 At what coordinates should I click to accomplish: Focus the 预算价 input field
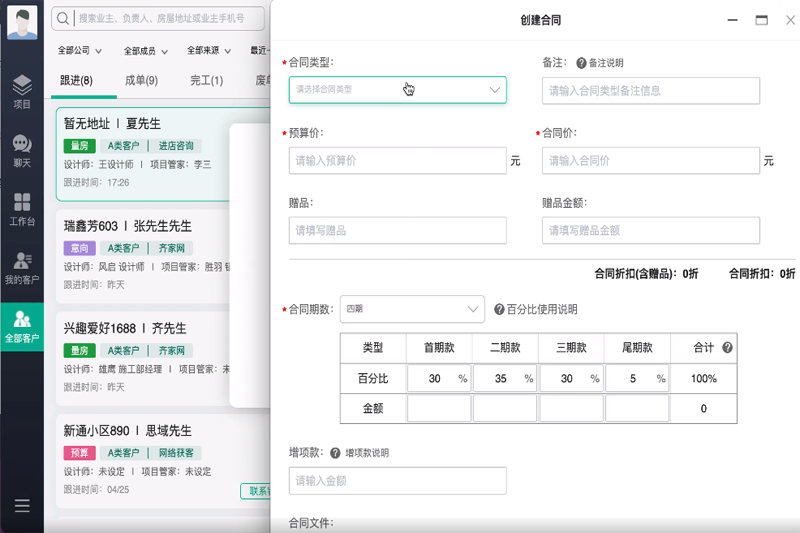coord(397,161)
